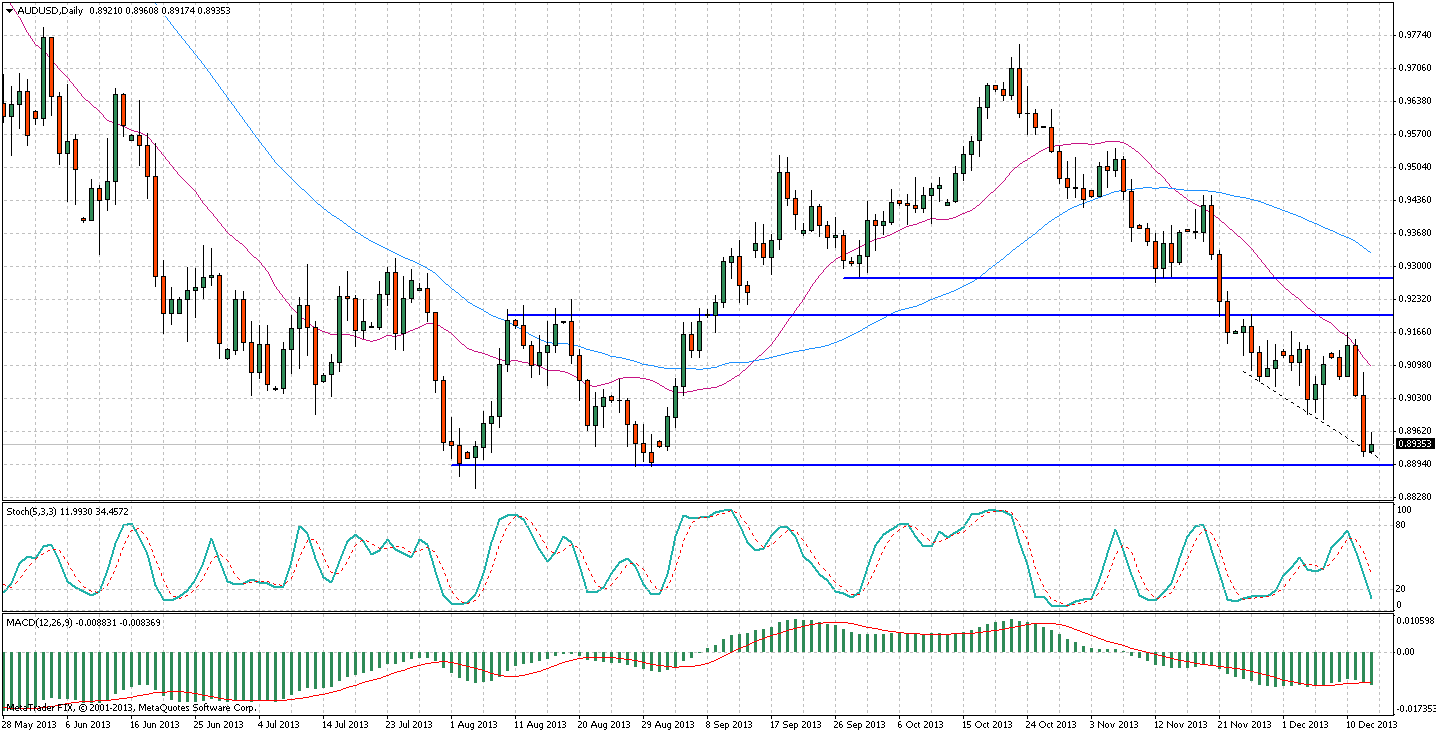
Task: Click the 10 Dec 2013 date label
Action: [1371, 723]
